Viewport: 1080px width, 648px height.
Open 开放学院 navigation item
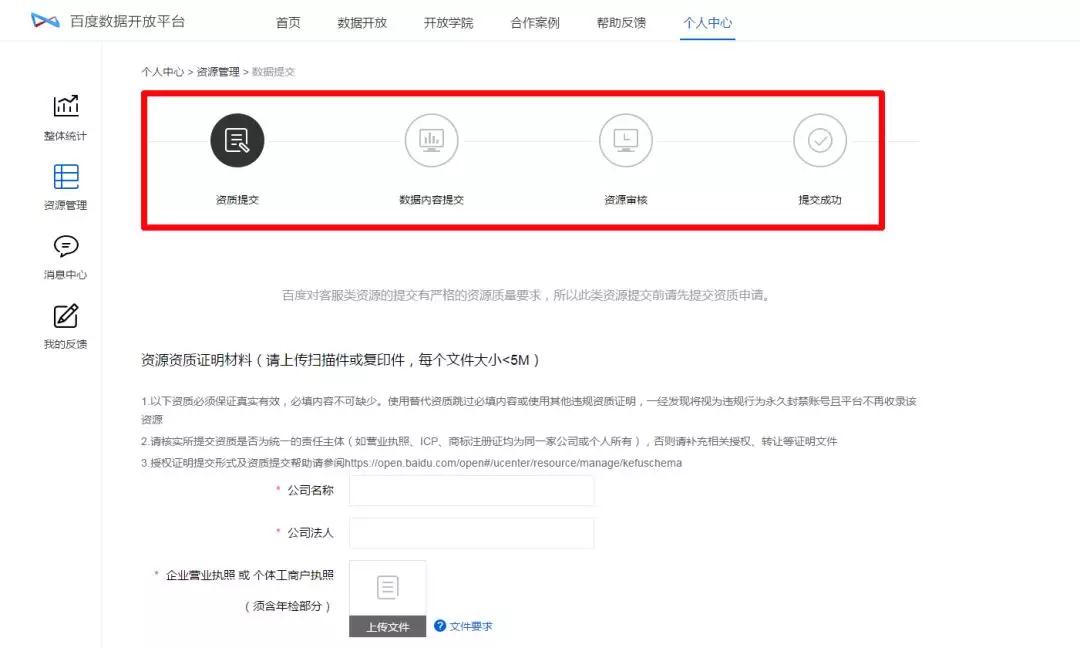448,23
